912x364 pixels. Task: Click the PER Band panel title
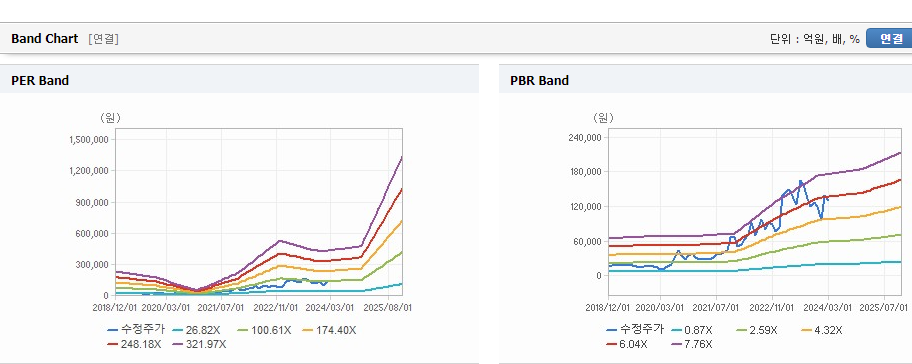coord(40,81)
